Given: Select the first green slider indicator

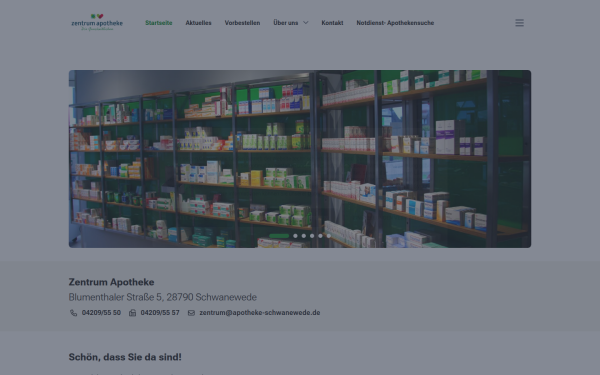Looking at the screenshot, I should (279, 236).
